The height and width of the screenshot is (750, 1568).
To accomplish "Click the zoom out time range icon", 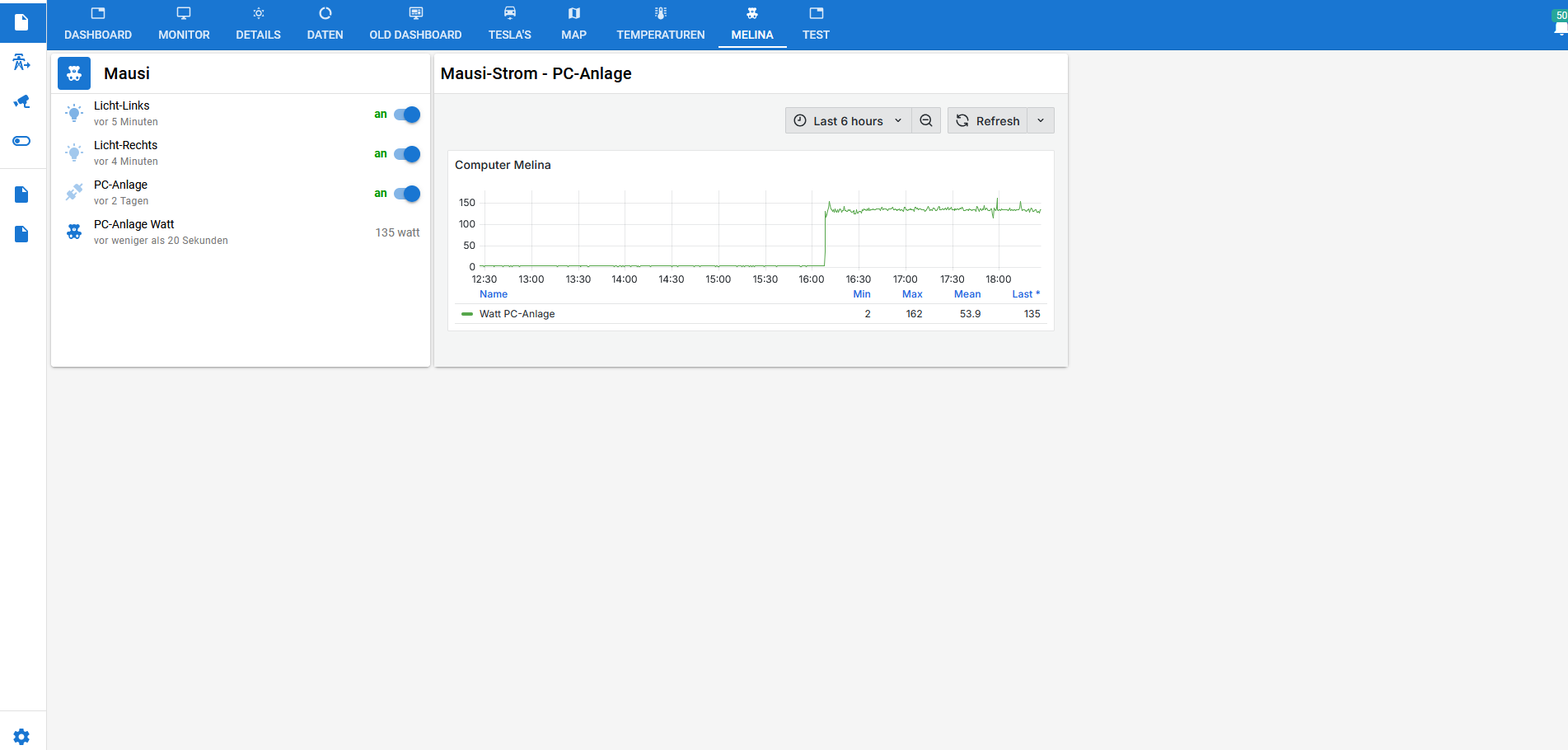I will coord(926,120).
